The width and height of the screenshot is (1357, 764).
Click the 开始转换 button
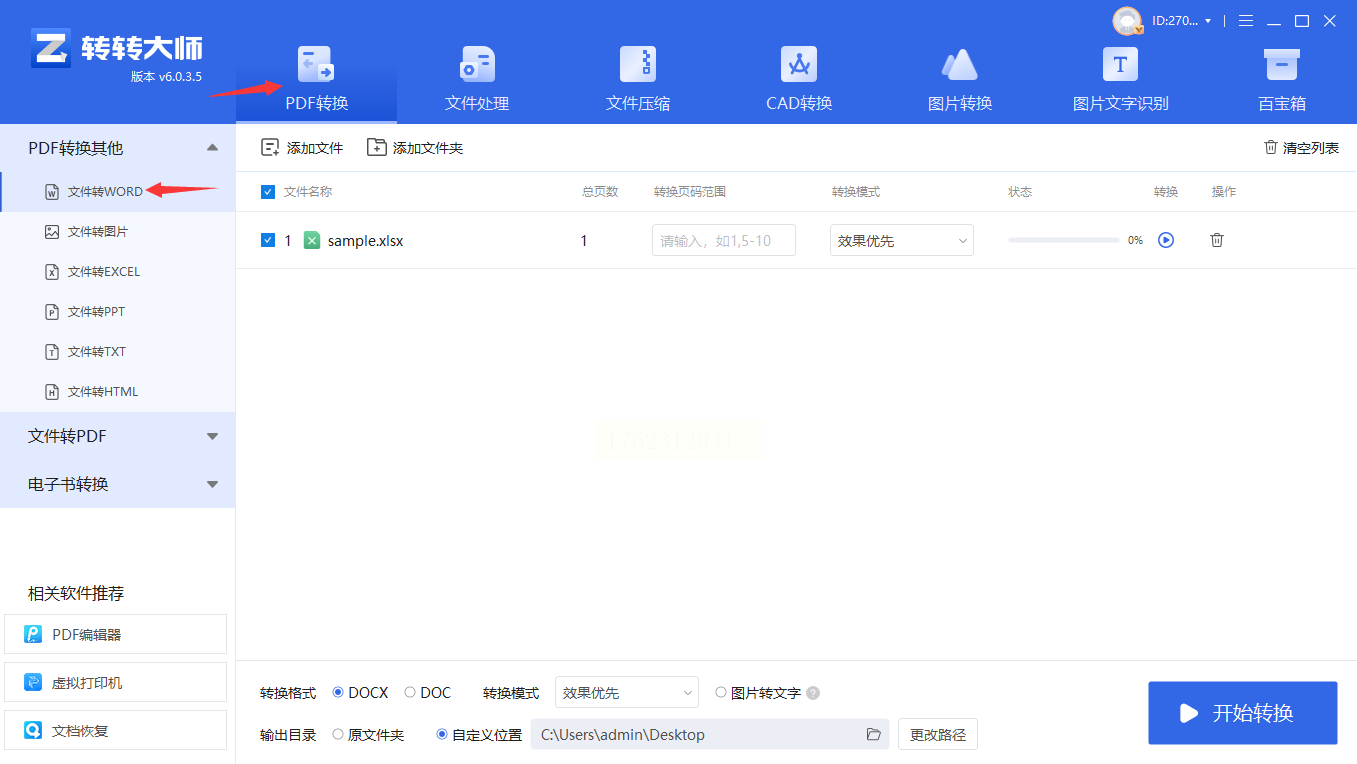coord(1242,713)
